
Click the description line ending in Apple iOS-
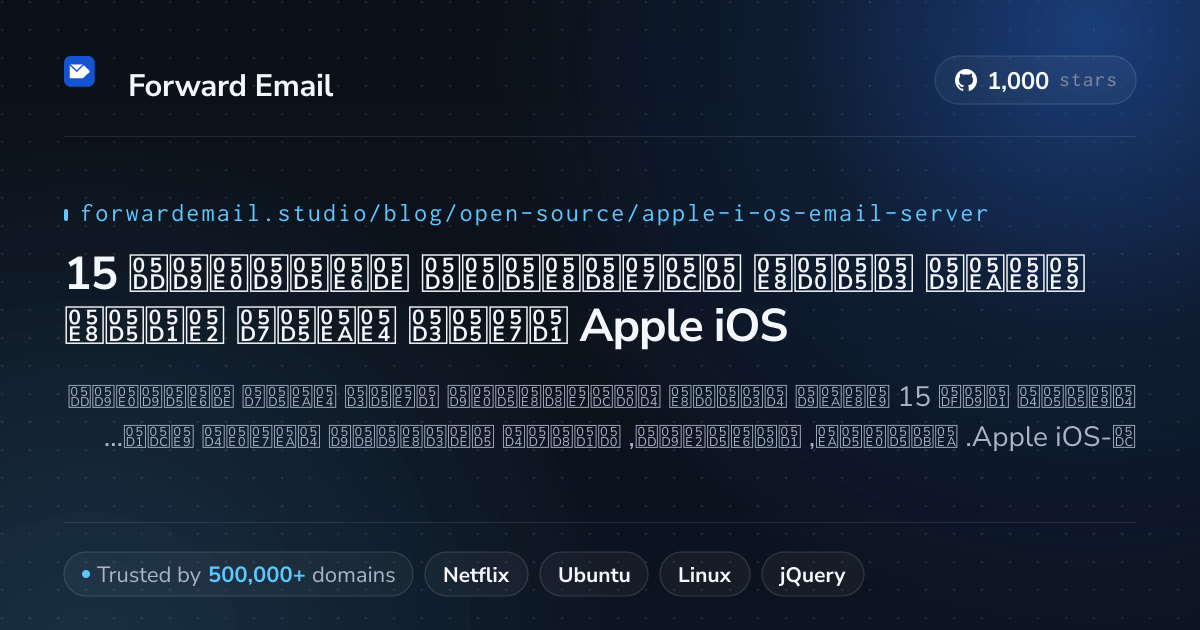(x=618, y=437)
